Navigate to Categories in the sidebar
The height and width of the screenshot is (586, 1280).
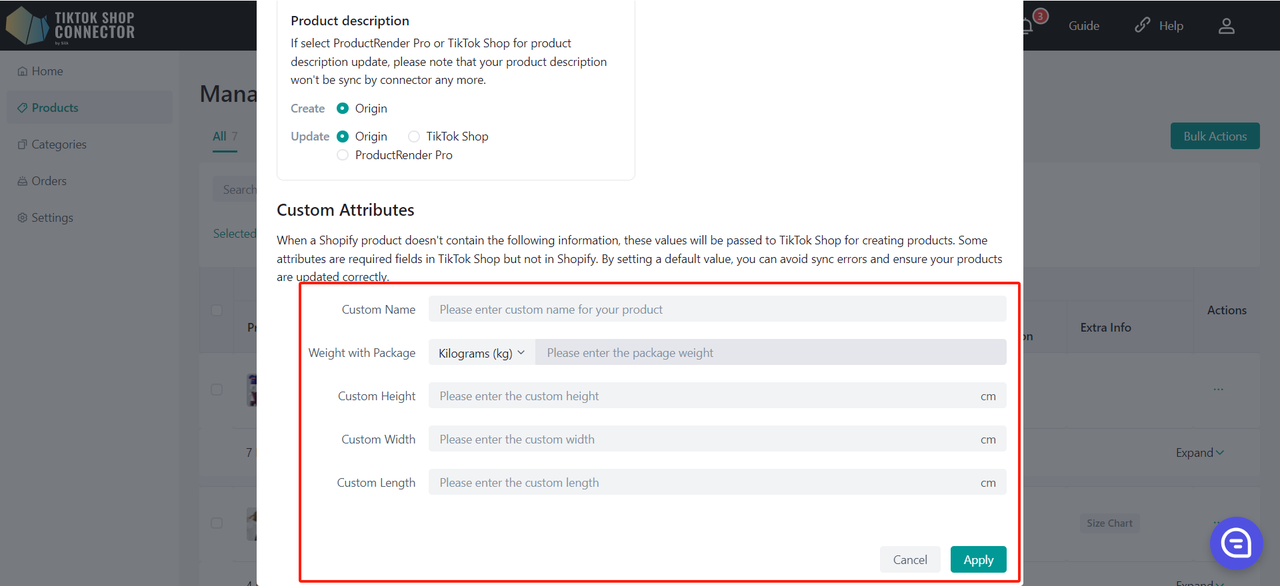52,144
